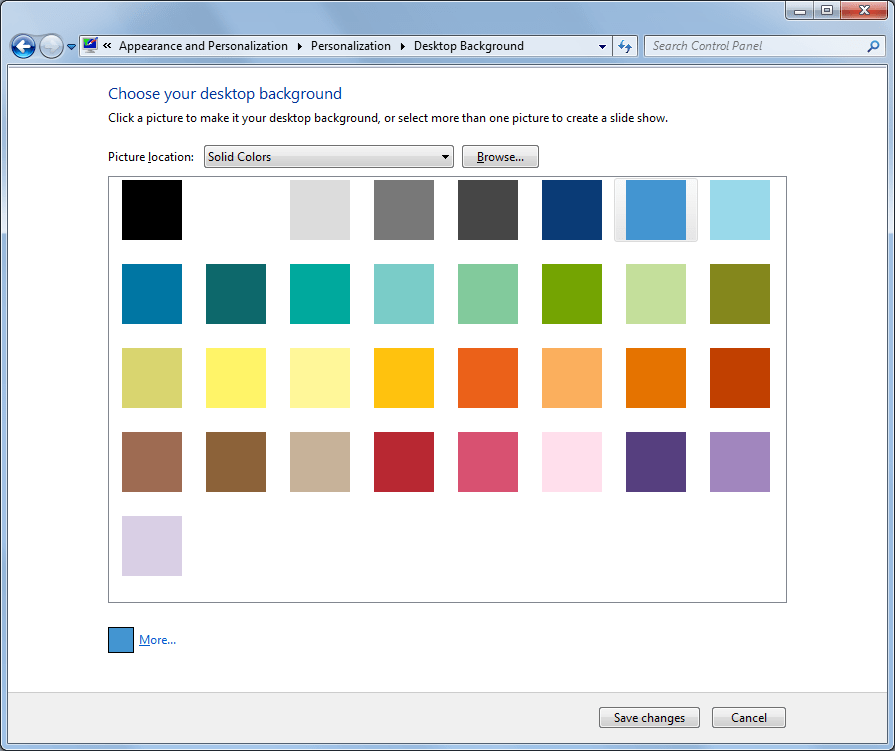Choose the ocean blue swatch in second row
The width and height of the screenshot is (895, 751).
pyautogui.click(x=152, y=294)
